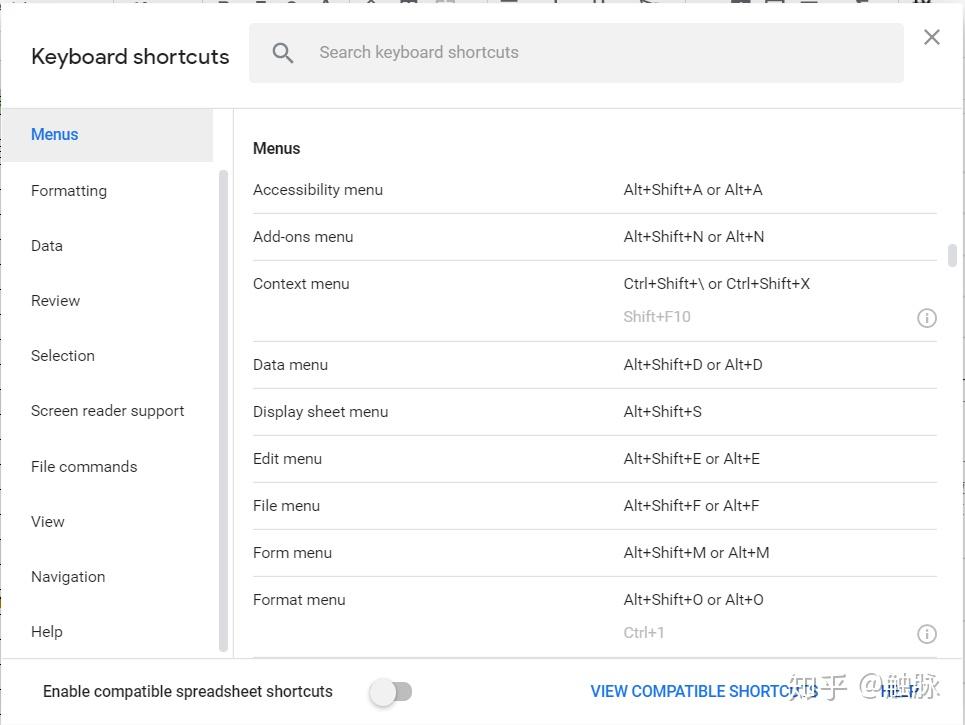
Task: Click the category sidebar scrollbar
Action: tap(223, 410)
